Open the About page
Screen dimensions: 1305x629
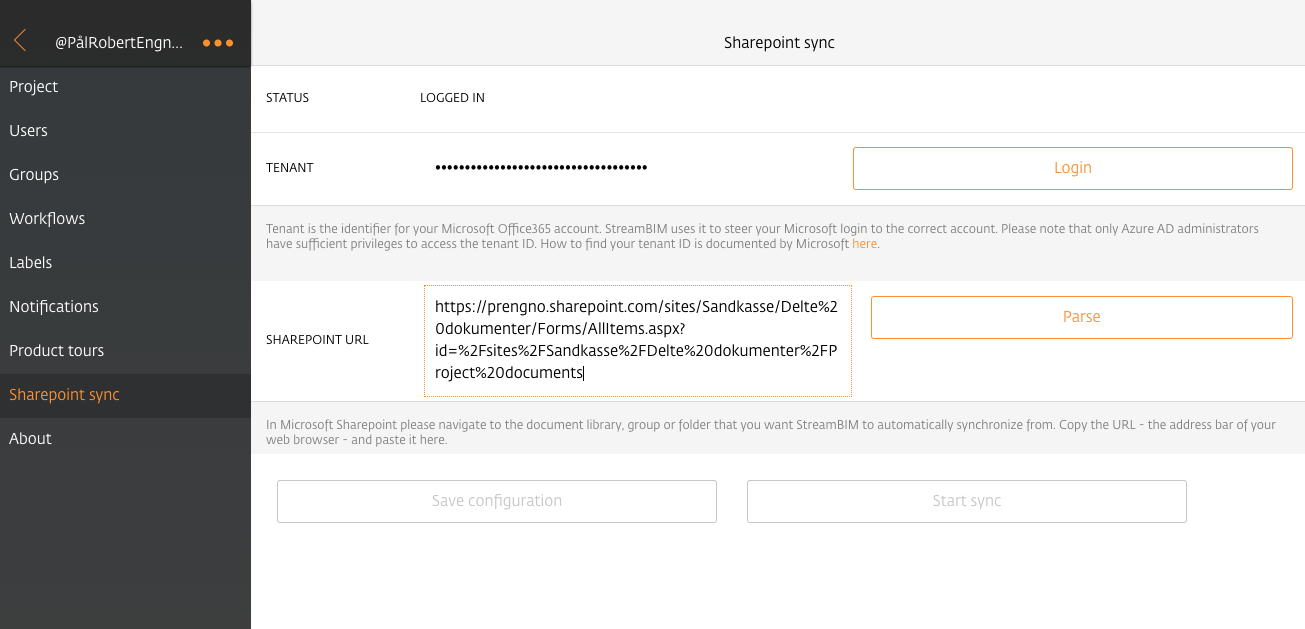(x=125, y=439)
